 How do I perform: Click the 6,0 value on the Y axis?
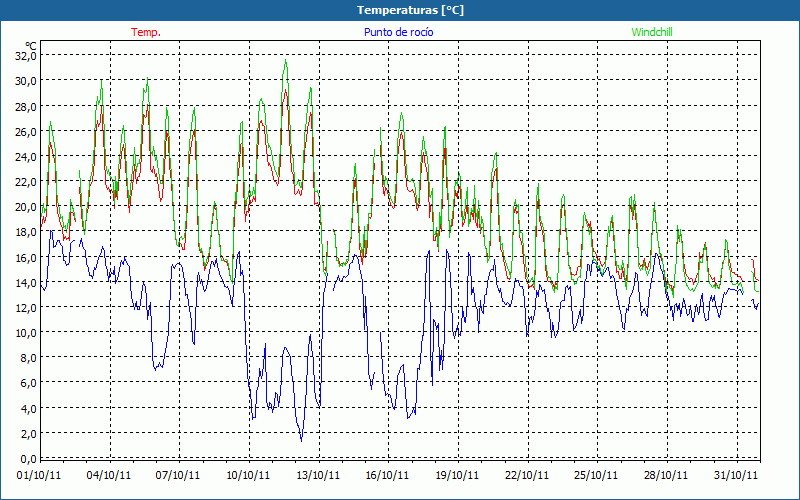pyautogui.click(x=28, y=383)
